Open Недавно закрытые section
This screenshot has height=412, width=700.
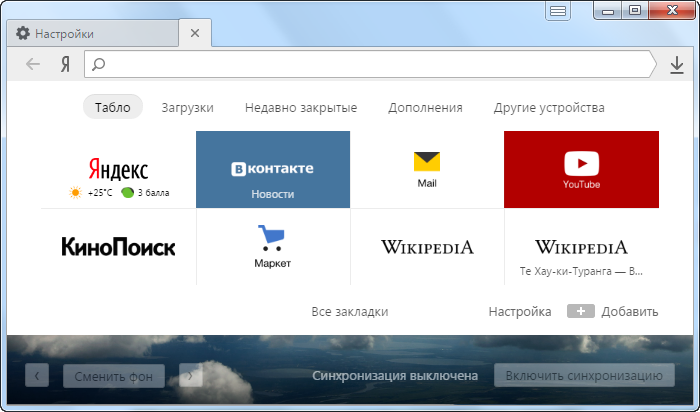[301, 108]
